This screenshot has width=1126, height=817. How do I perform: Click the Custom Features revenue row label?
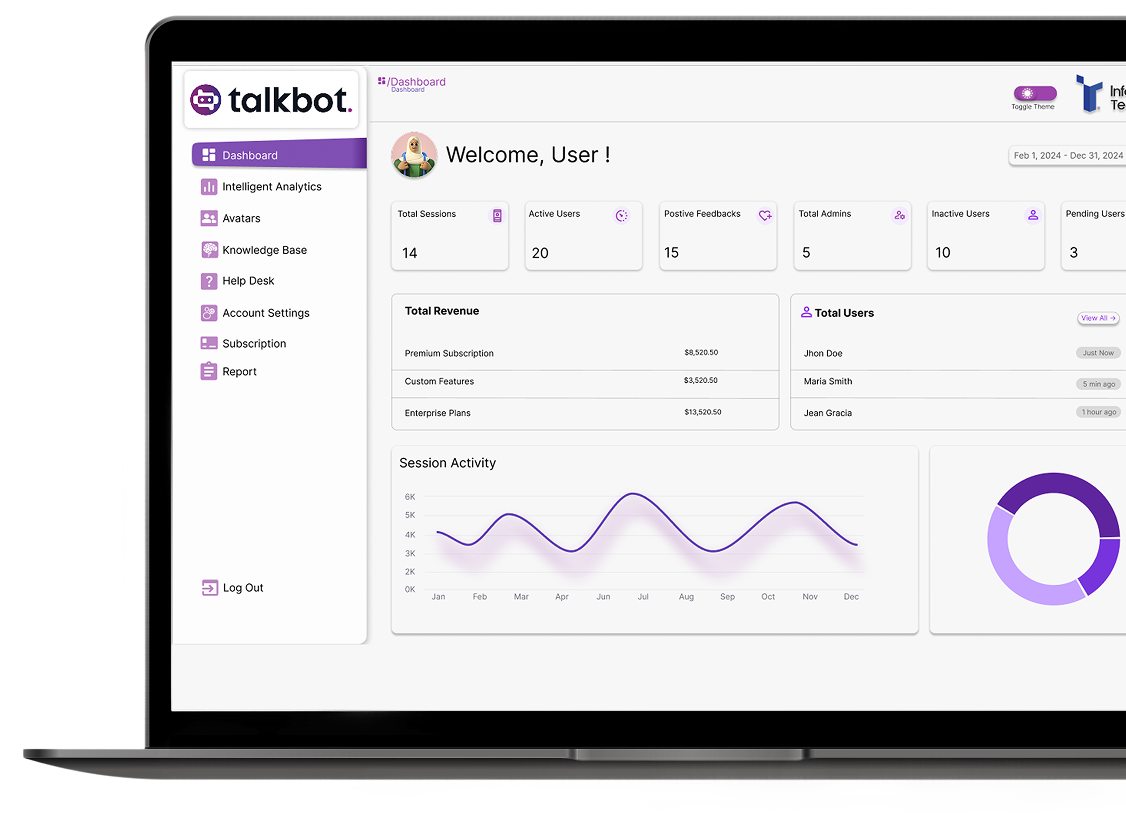pos(439,381)
